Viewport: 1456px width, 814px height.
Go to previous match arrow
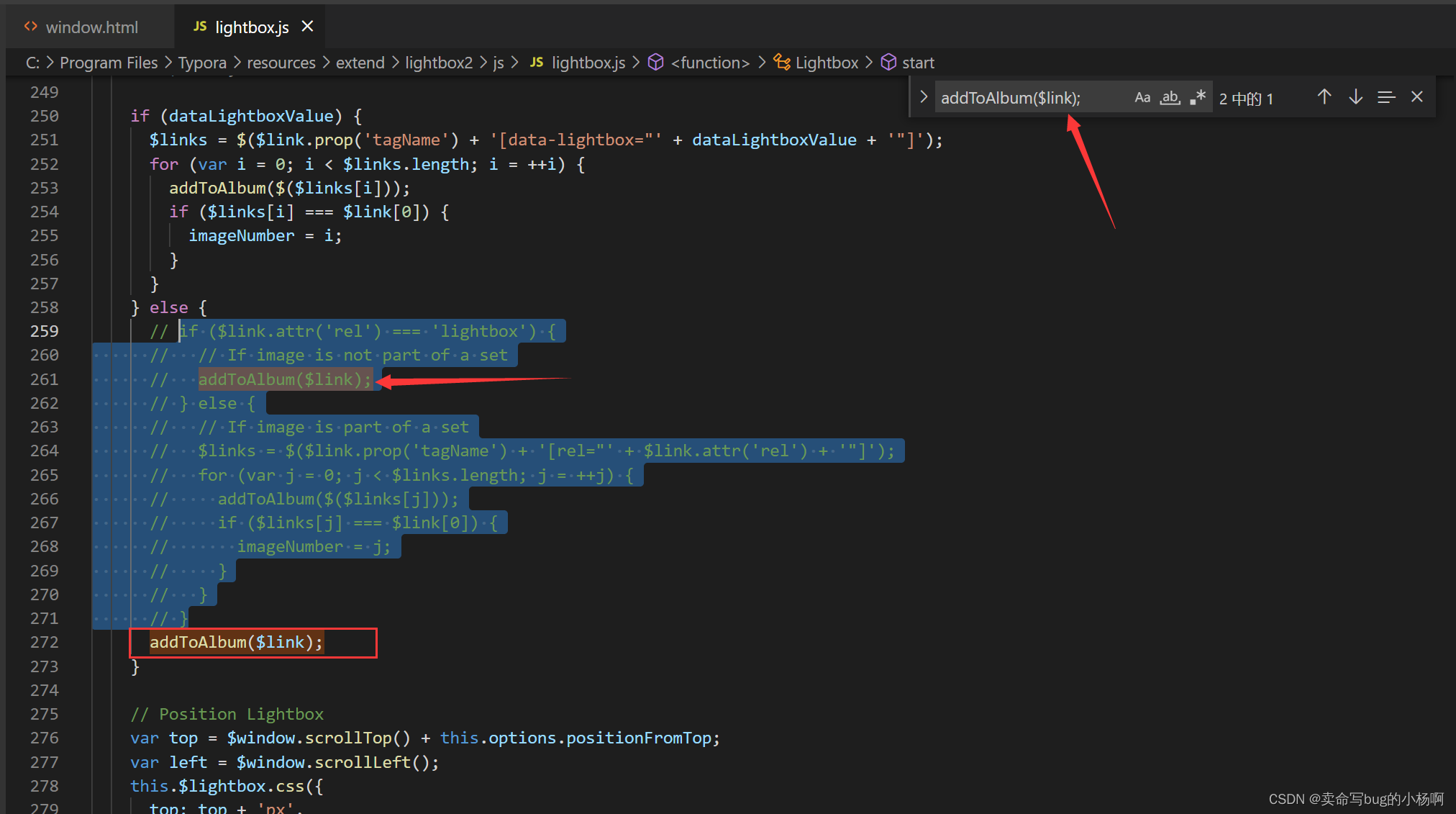[x=1324, y=97]
